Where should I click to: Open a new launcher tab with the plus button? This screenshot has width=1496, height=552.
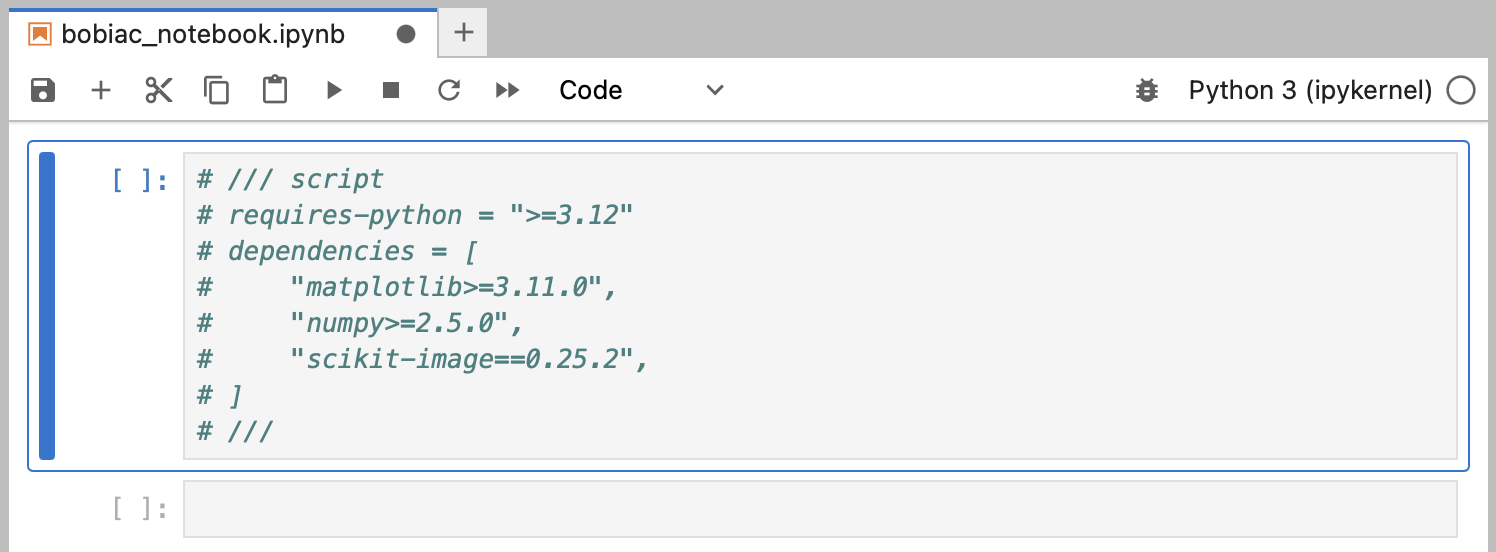pyautogui.click(x=463, y=33)
